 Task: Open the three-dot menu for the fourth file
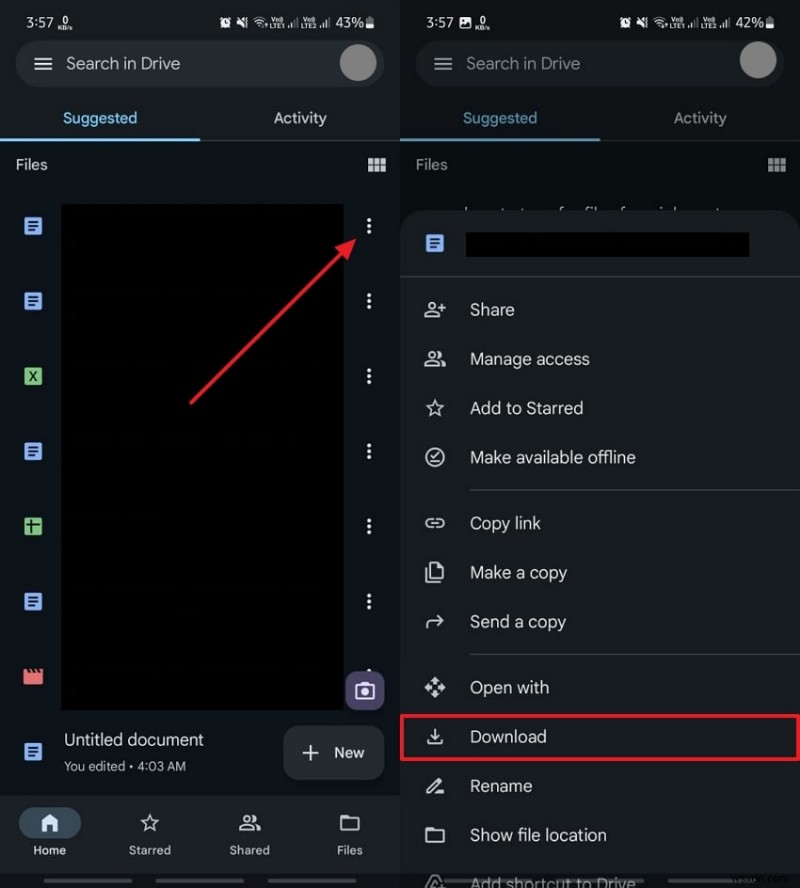(x=369, y=451)
